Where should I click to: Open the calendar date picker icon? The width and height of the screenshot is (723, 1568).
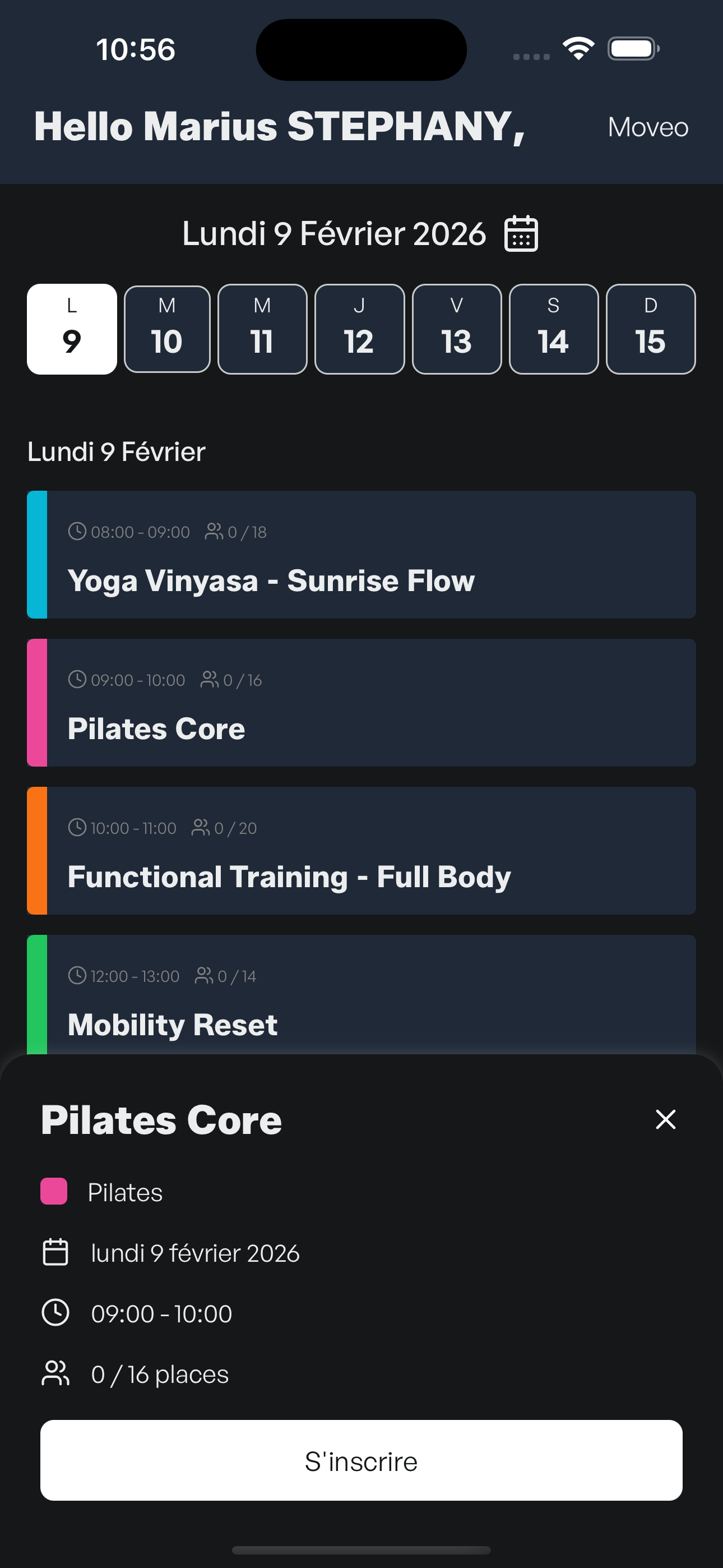pyautogui.click(x=521, y=233)
